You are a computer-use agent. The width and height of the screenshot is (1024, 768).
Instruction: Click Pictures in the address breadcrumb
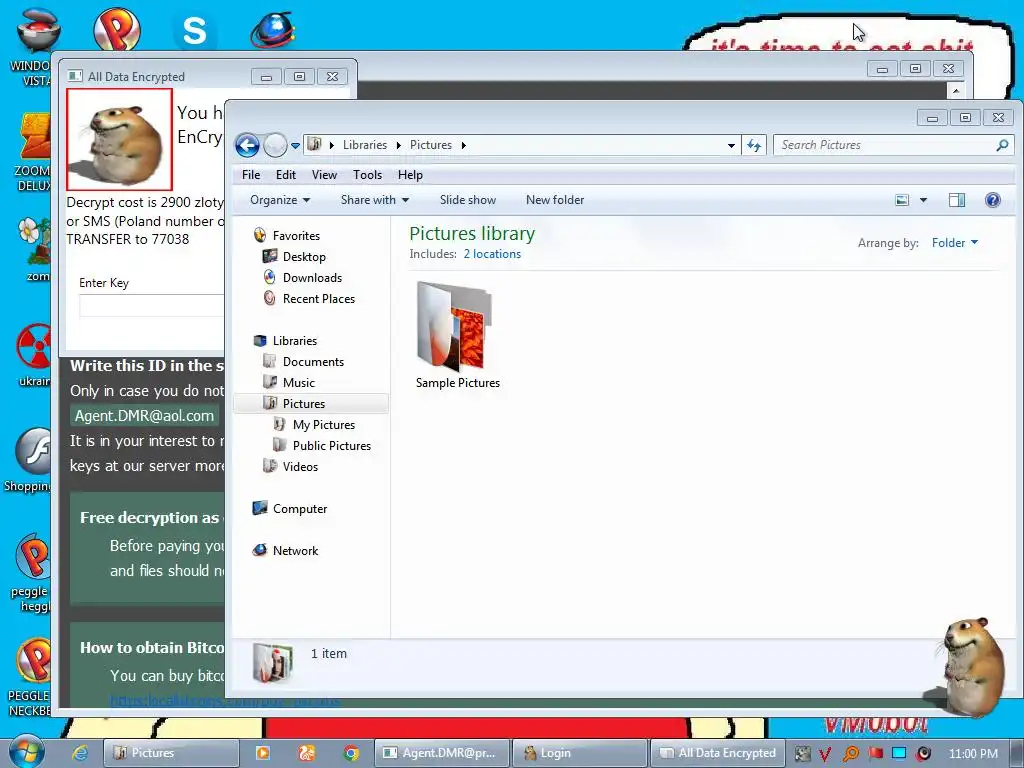click(x=430, y=145)
